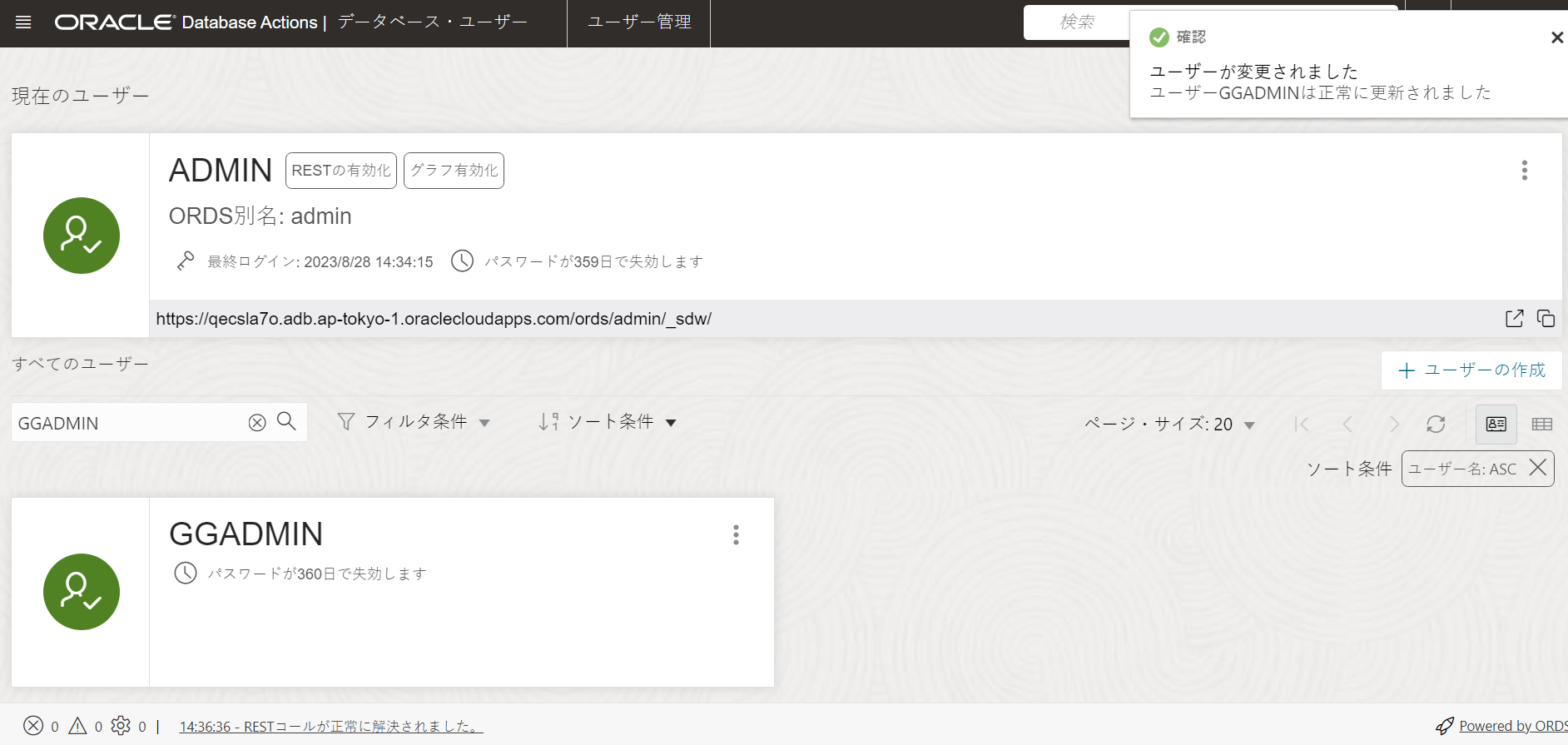The width and height of the screenshot is (1568, 745).
Task: Click the Oracle Database Actions logo
Action: coord(186,22)
